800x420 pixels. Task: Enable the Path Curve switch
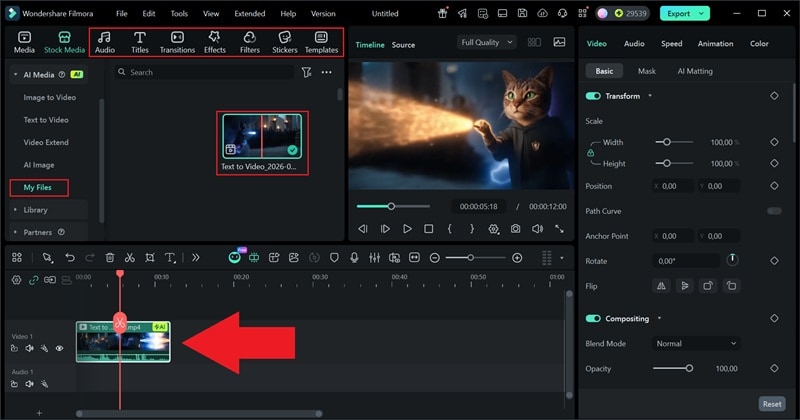(774, 211)
